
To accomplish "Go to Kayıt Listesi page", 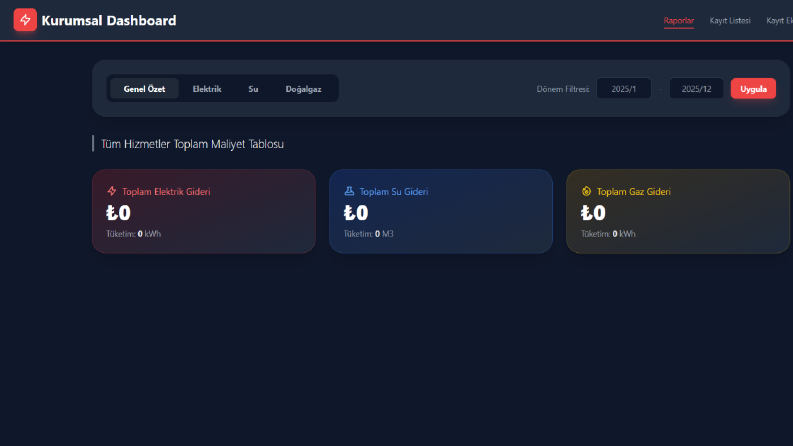I will pos(730,20).
